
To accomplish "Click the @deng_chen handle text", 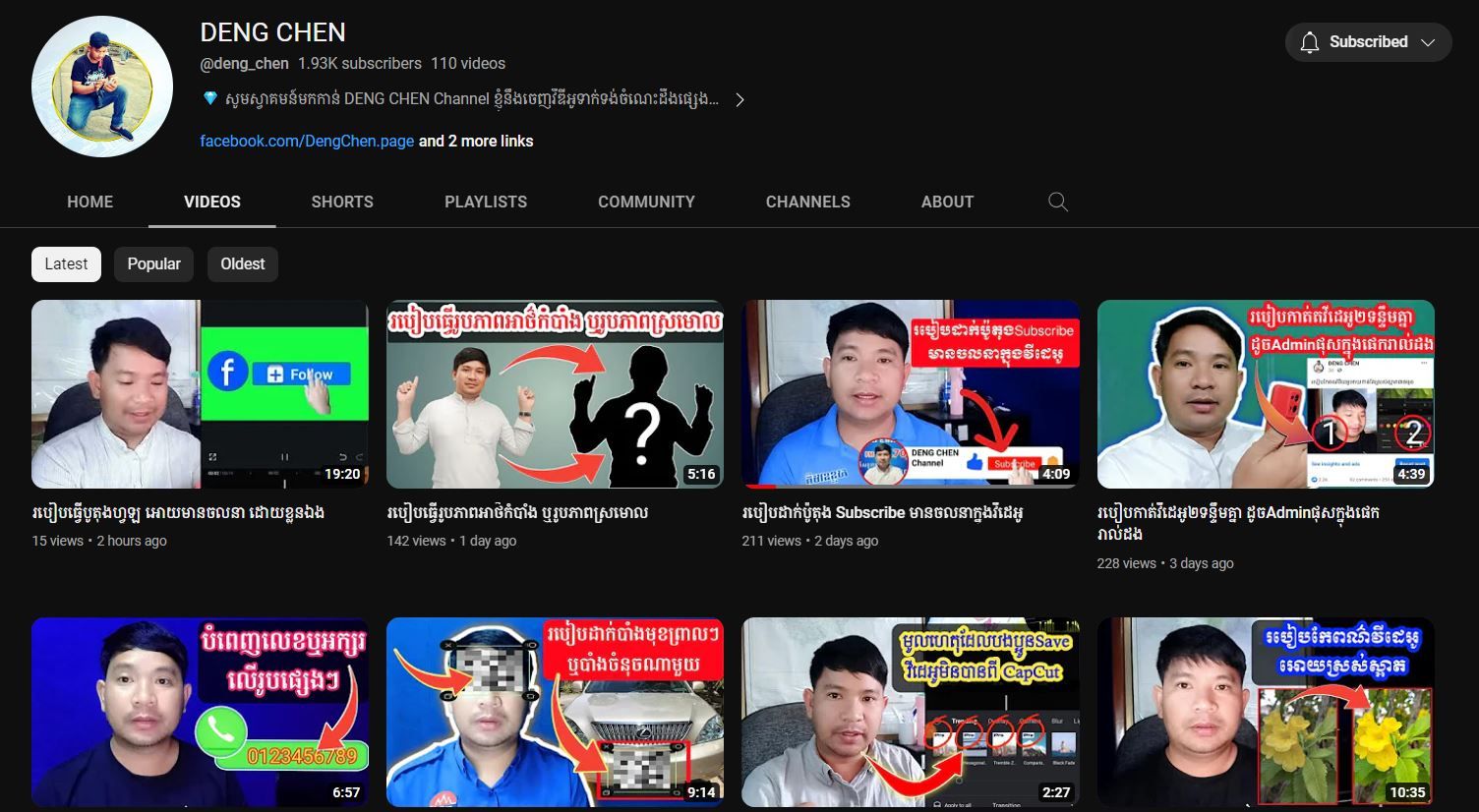I will click(244, 63).
